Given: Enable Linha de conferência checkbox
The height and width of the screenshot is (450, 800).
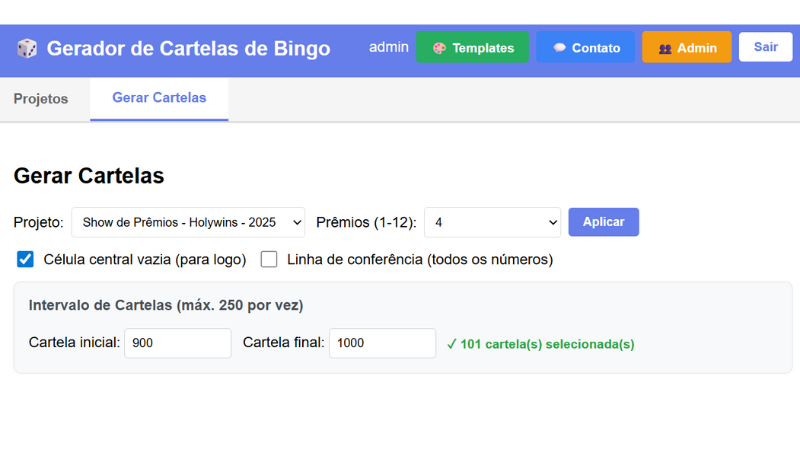Looking at the screenshot, I should tap(269, 259).
